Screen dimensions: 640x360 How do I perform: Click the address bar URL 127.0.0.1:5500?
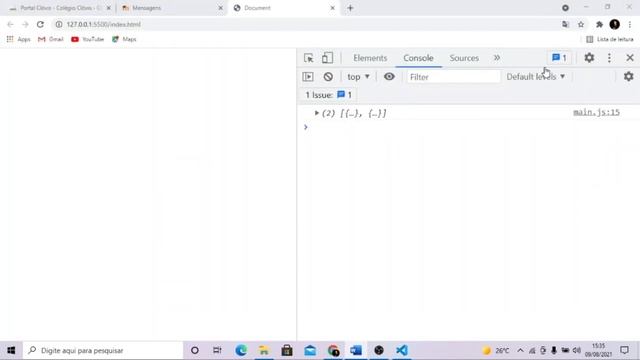point(104,24)
